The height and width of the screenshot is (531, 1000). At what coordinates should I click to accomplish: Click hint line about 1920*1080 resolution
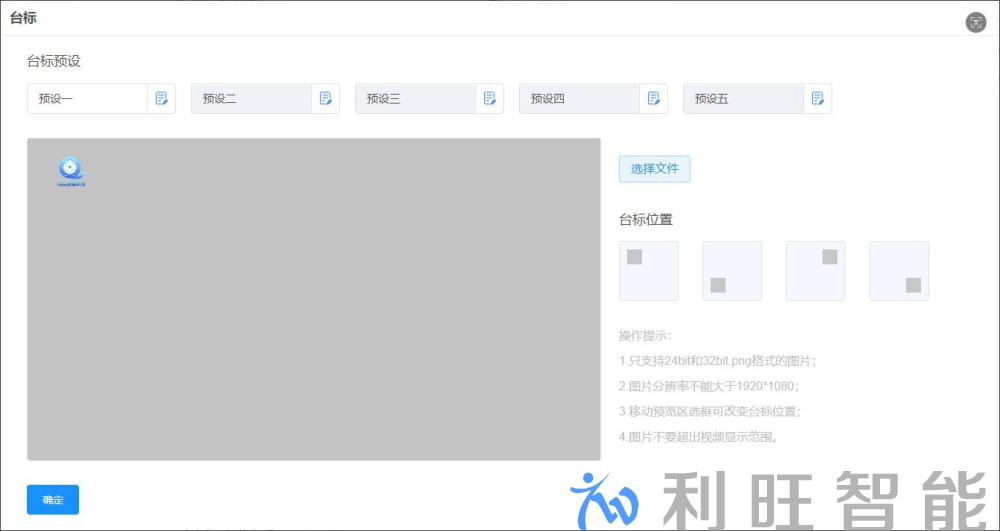pos(709,386)
